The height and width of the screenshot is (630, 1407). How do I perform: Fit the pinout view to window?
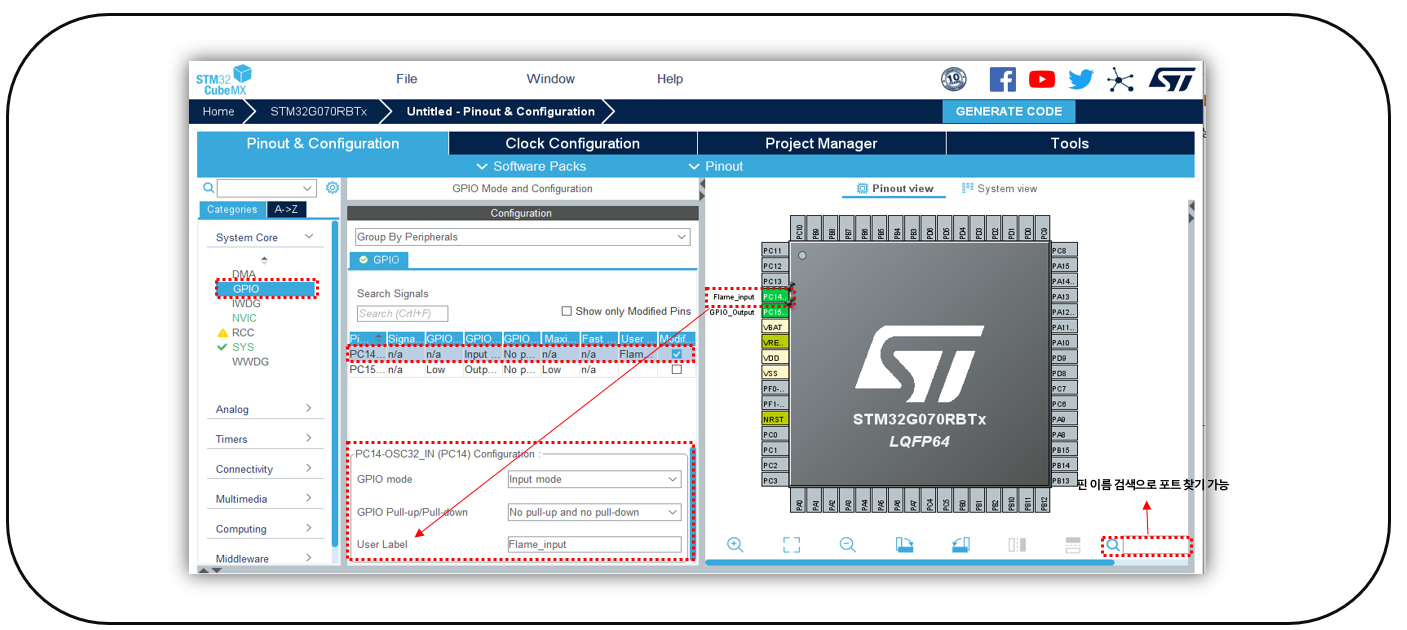(x=791, y=545)
